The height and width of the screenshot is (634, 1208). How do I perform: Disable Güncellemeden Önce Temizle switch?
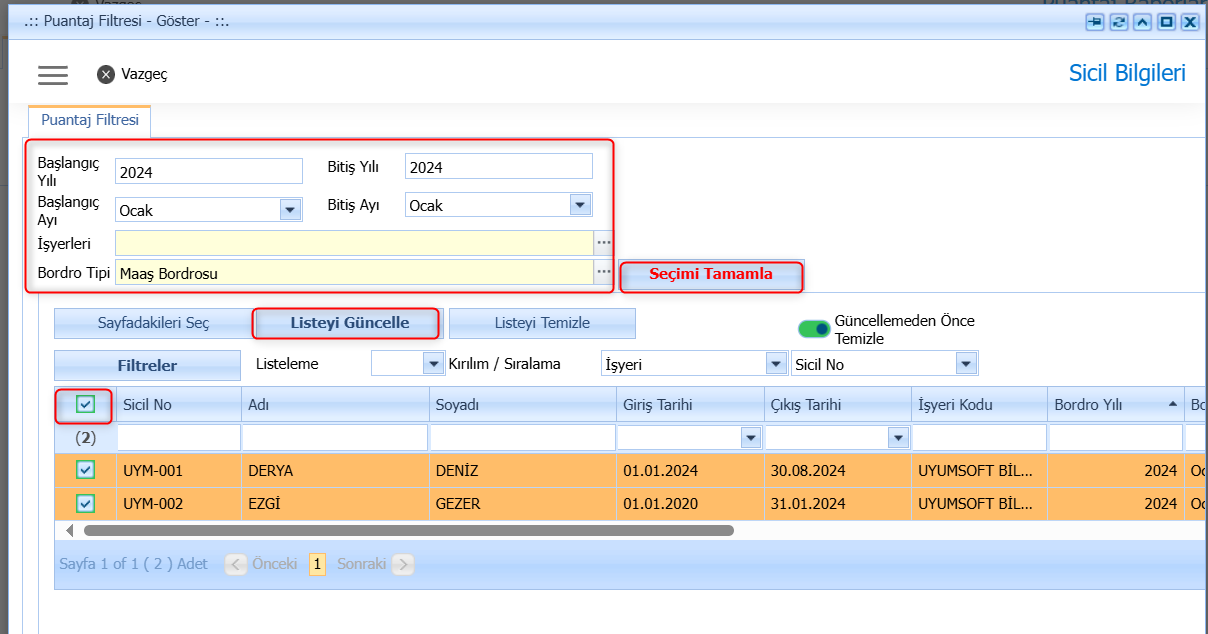(814, 329)
